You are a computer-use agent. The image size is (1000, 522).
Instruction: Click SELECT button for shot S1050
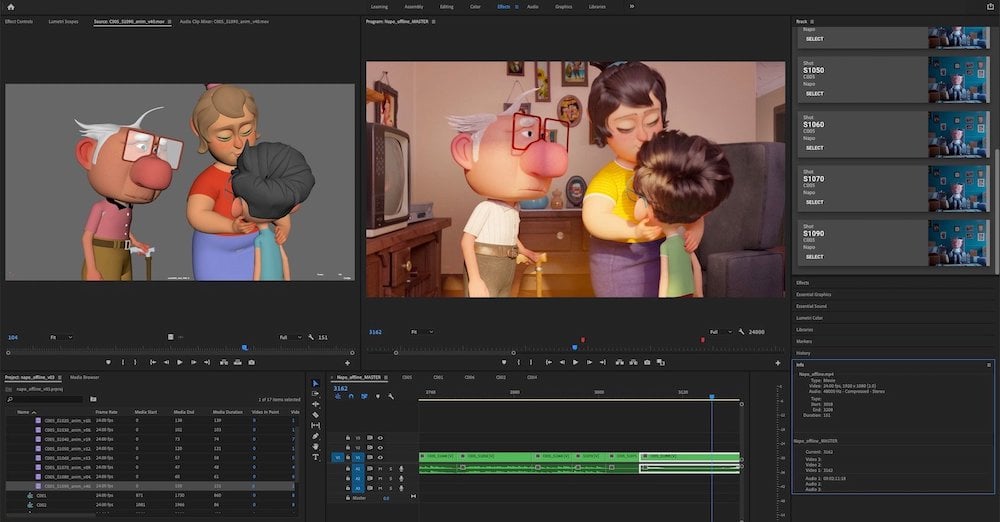pos(814,94)
